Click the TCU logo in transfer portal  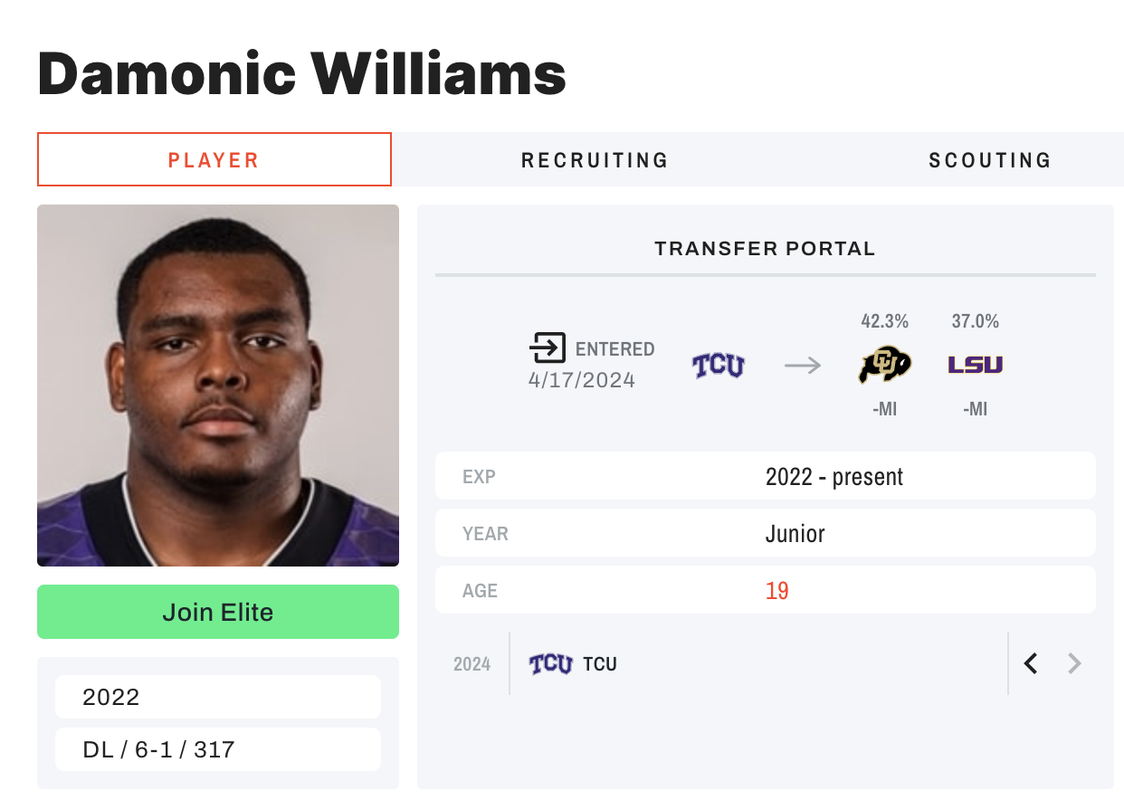718,366
